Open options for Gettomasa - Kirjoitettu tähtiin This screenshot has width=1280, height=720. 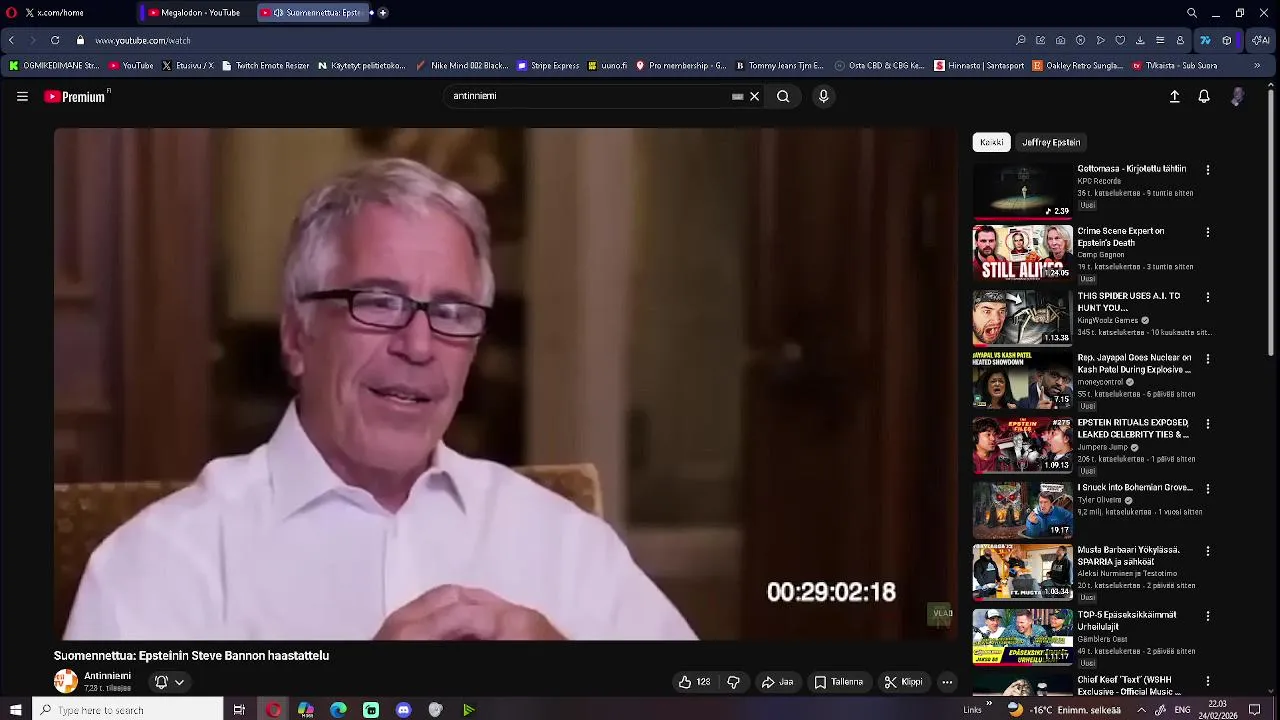pyautogui.click(x=1207, y=170)
